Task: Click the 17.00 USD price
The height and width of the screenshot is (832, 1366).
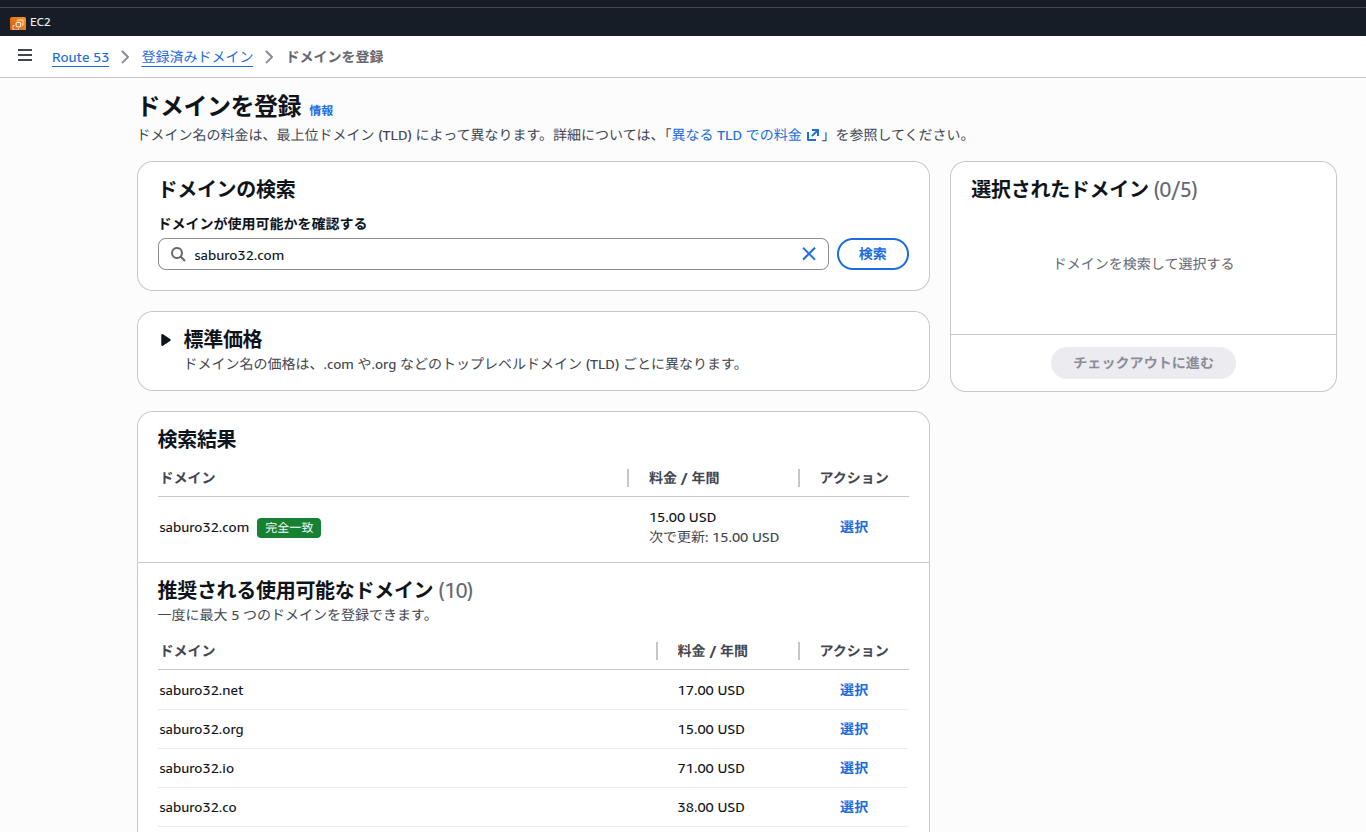Action: [x=711, y=690]
